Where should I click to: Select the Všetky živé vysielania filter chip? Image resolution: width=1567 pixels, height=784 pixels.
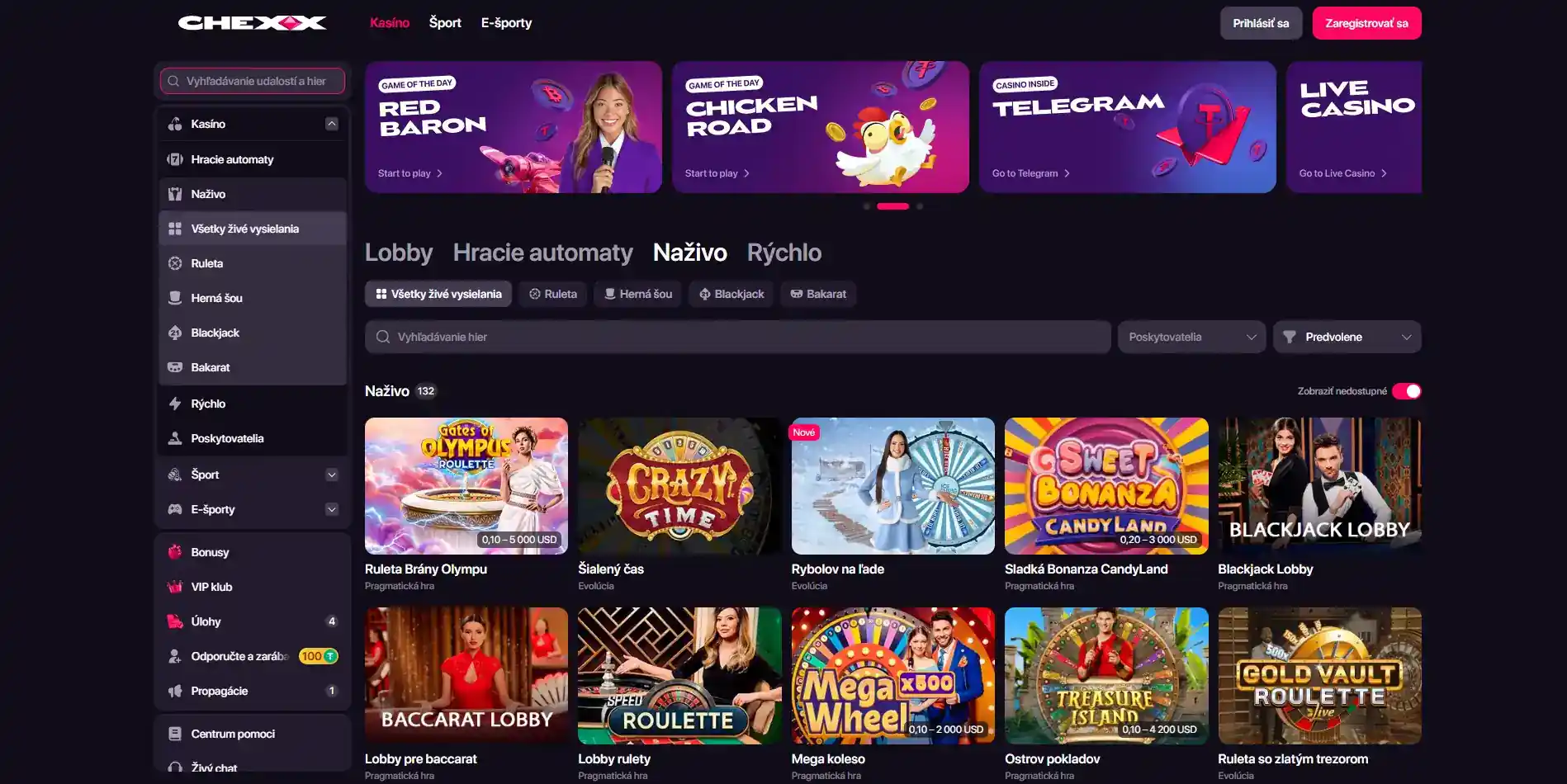click(x=438, y=294)
